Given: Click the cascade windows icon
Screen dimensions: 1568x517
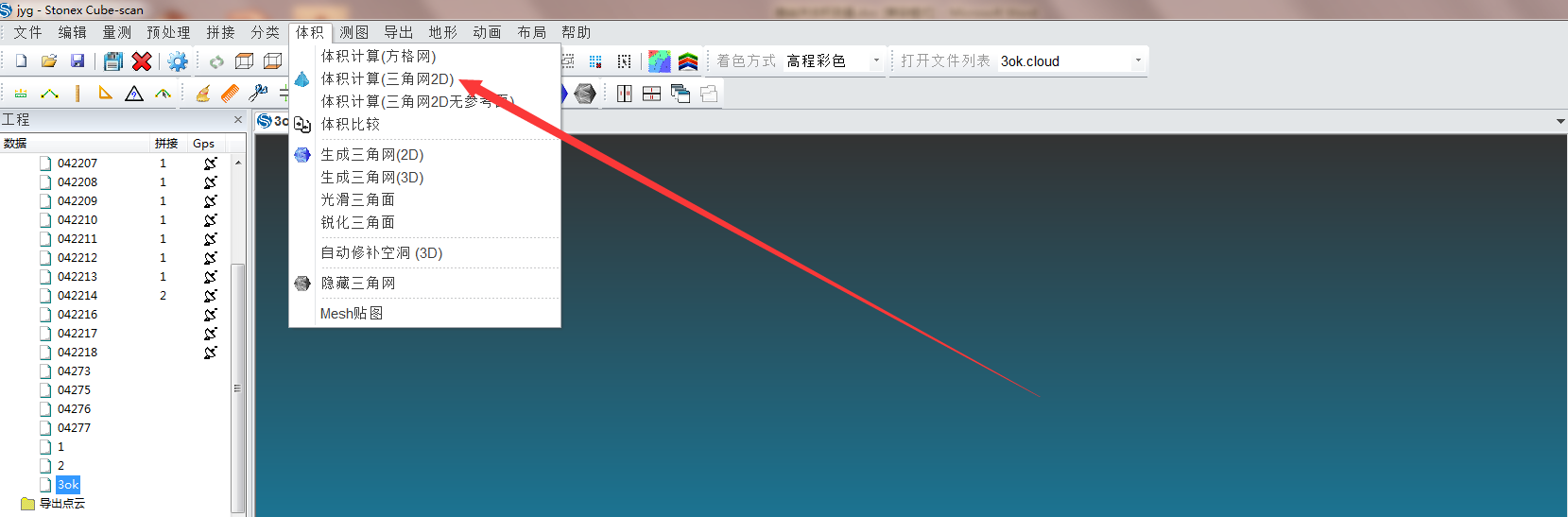Looking at the screenshot, I should (680, 94).
